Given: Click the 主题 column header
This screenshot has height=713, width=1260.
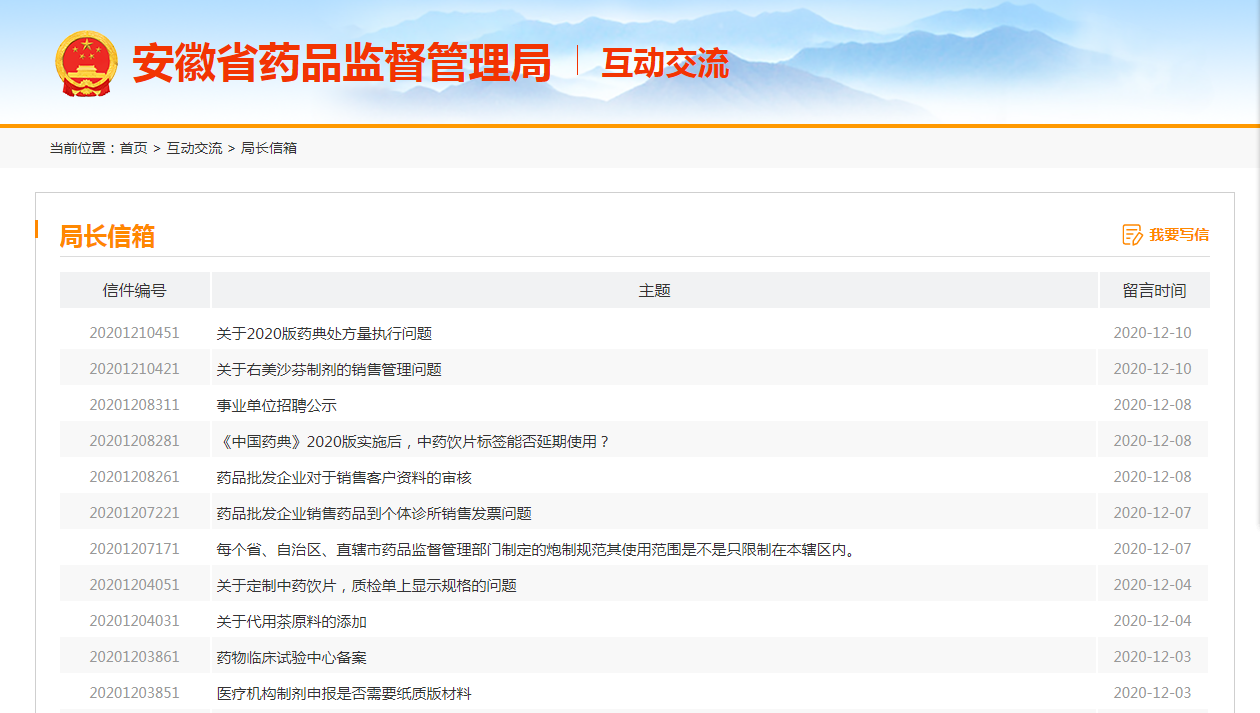Looking at the screenshot, I should (654, 290).
